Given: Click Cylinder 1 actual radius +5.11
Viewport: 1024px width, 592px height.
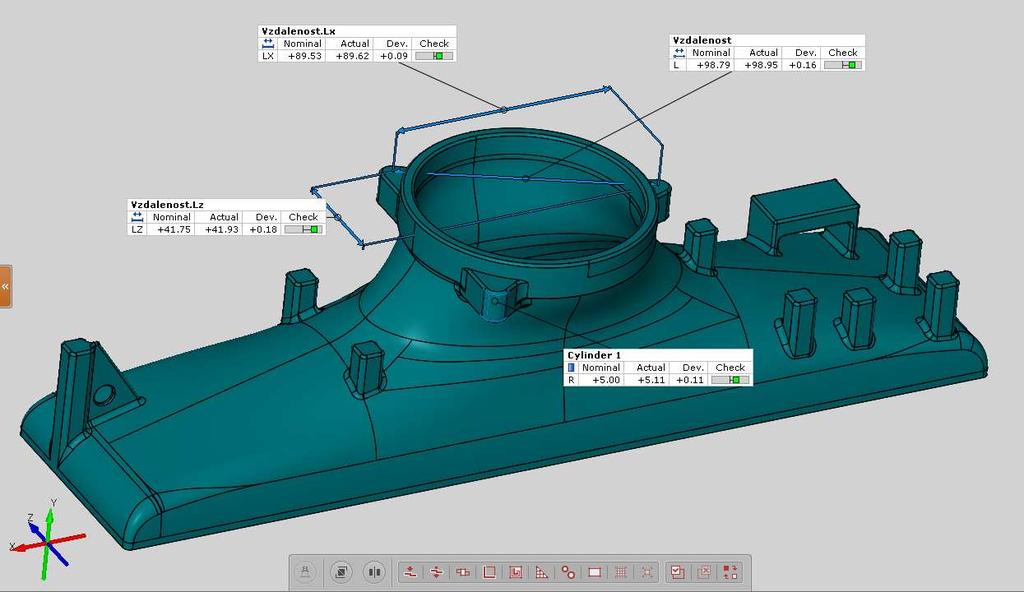Looking at the screenshot, I should click(x=651, y=380).
